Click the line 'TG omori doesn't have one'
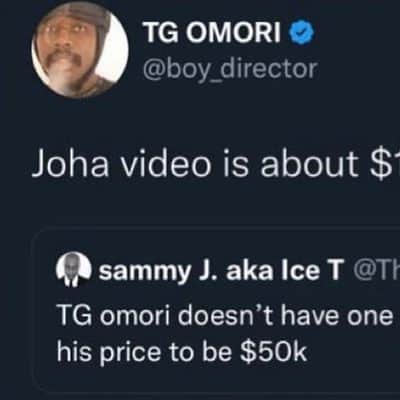 click(225, 316)
